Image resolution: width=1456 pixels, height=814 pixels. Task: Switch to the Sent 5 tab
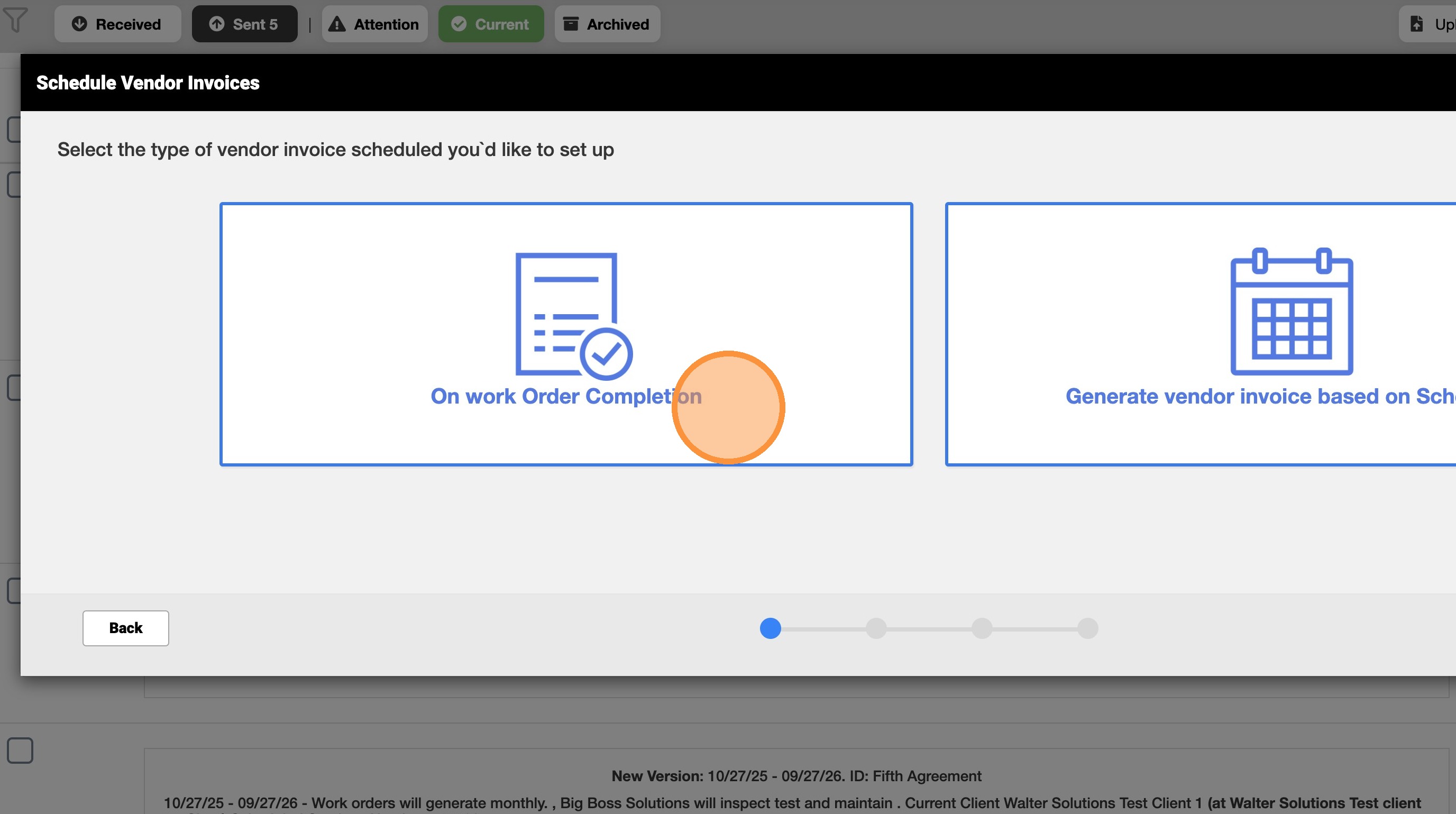(x=244, y=24)
